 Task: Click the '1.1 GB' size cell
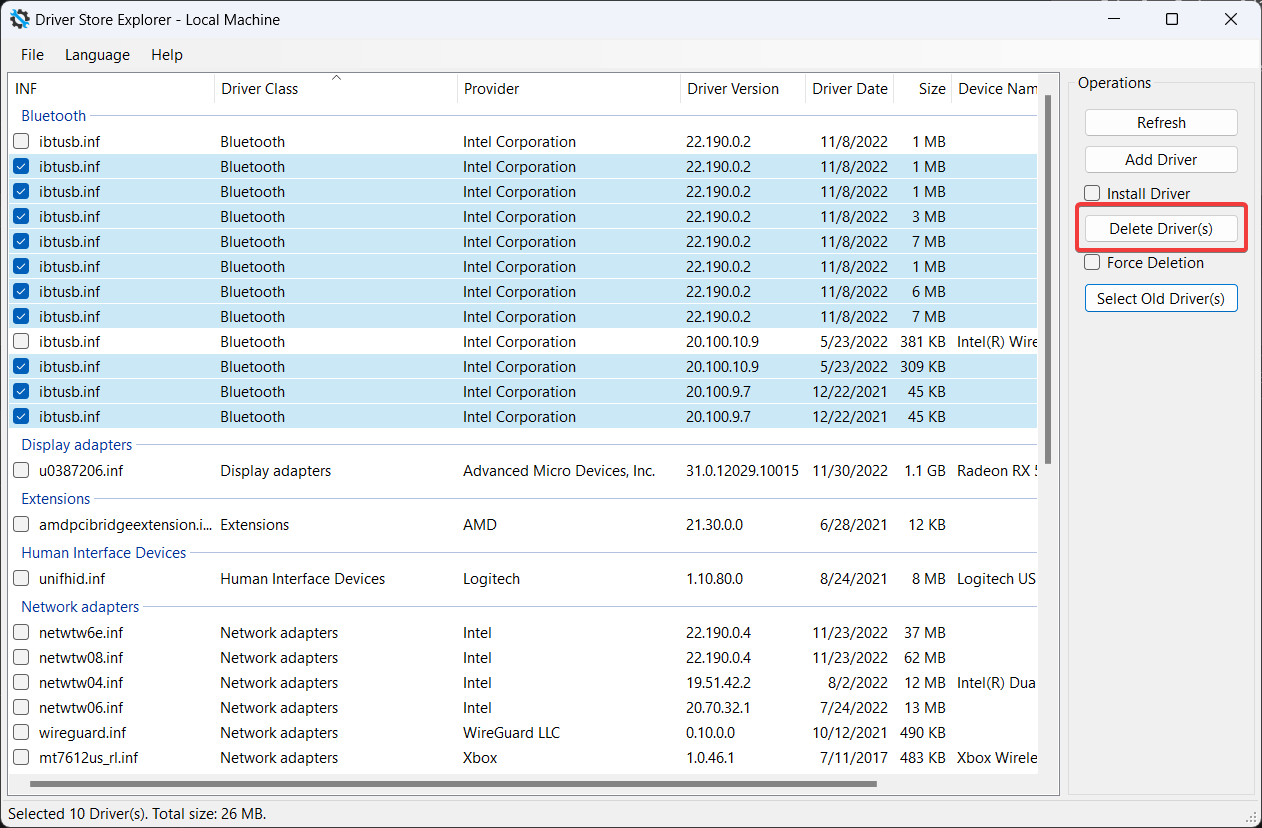coord(924,471)
